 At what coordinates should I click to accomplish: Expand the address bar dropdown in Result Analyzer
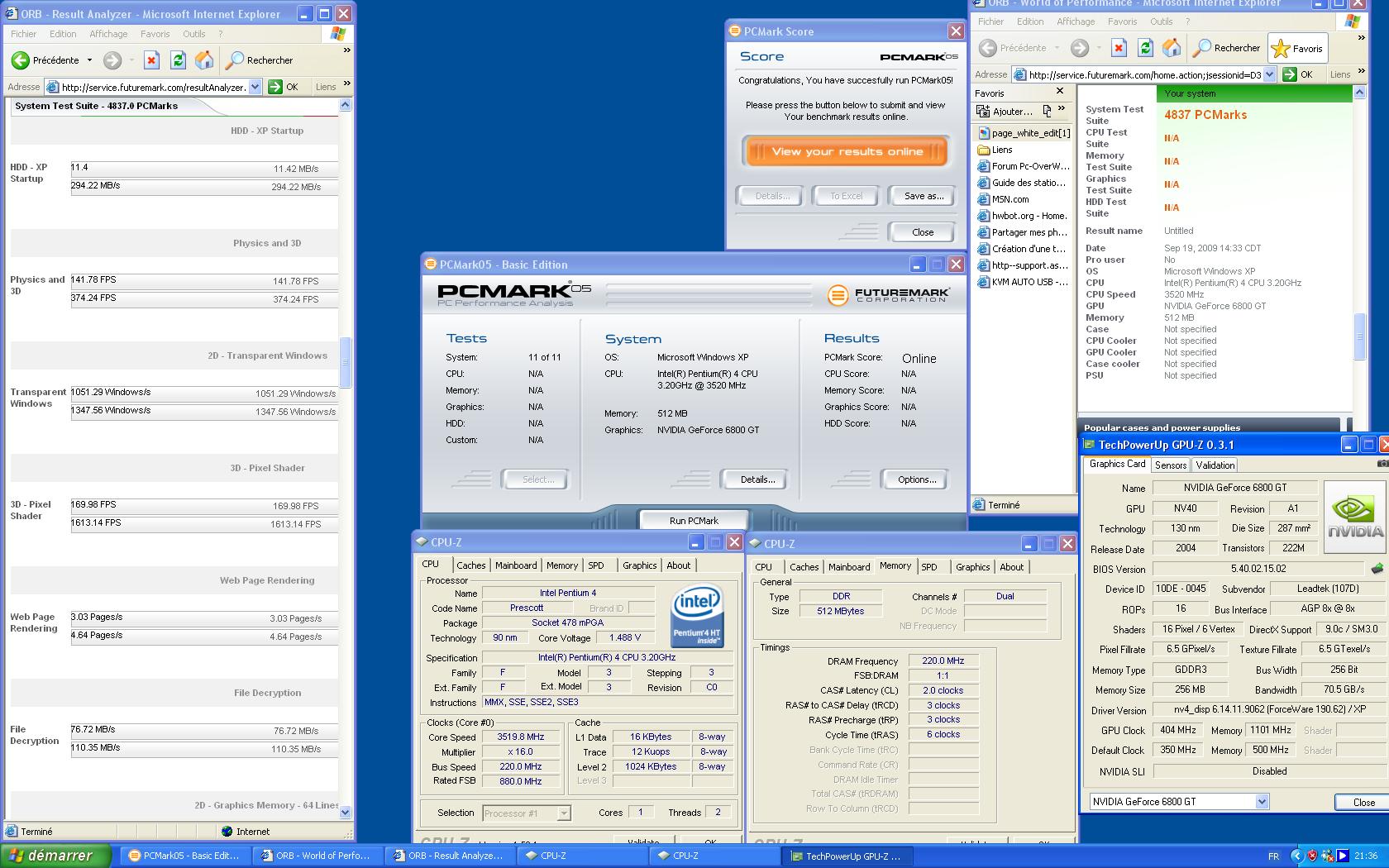coord(255,87)
